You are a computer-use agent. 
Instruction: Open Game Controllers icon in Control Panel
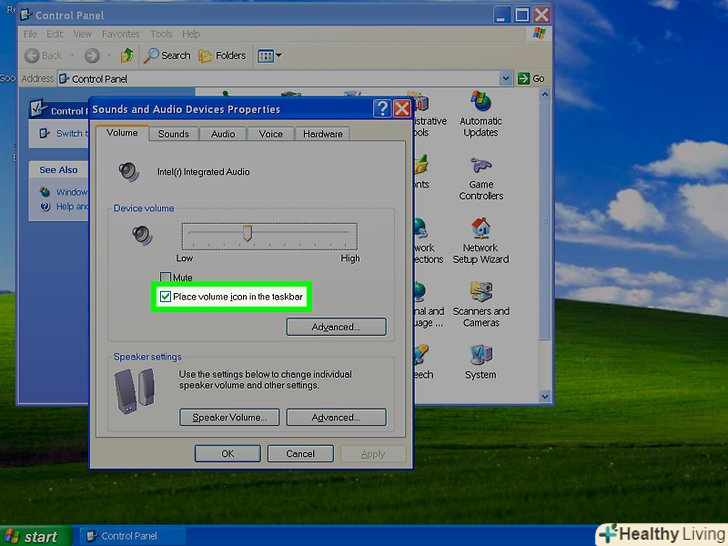(x=481, y=178)
